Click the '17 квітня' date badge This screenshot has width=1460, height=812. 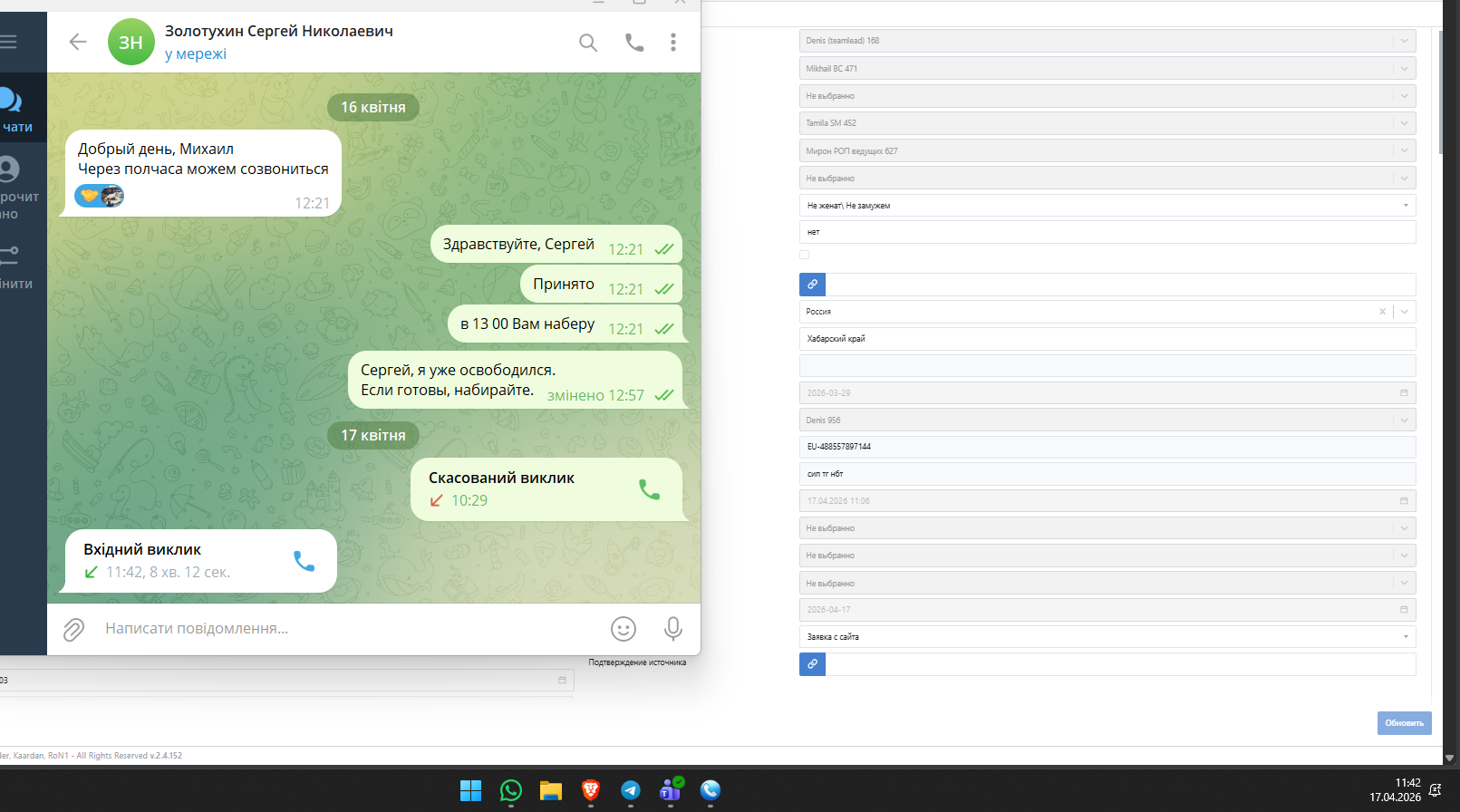tap(373, 435)
